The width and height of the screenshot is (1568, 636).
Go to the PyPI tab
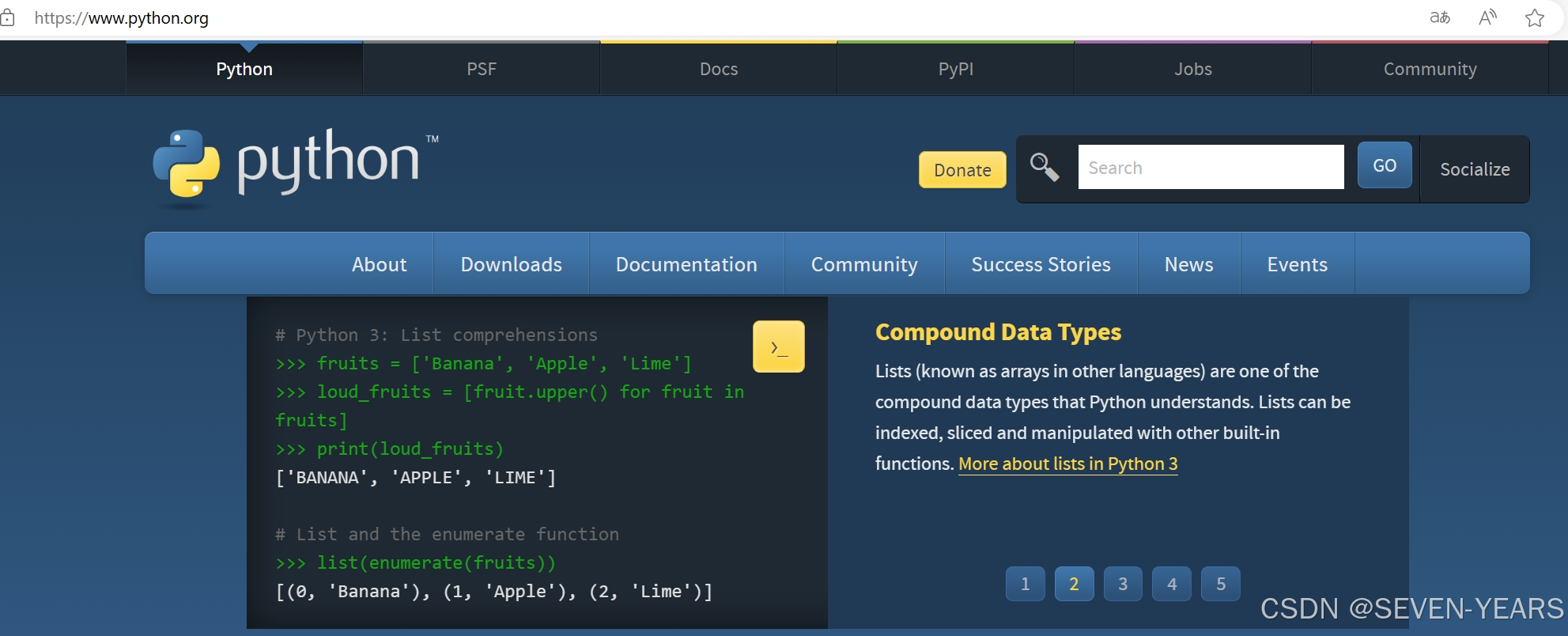(956, 69)
